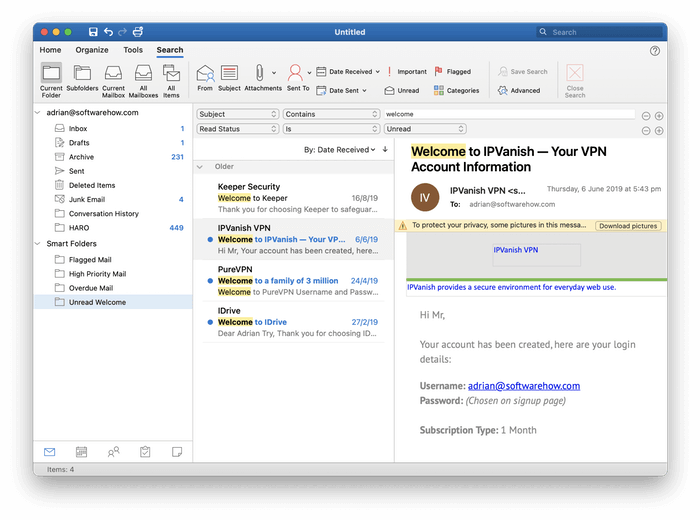Viewport: 700px width, 520px height.
Task: Open the Read Status criteria dropdown
Action: click(238, 129)
